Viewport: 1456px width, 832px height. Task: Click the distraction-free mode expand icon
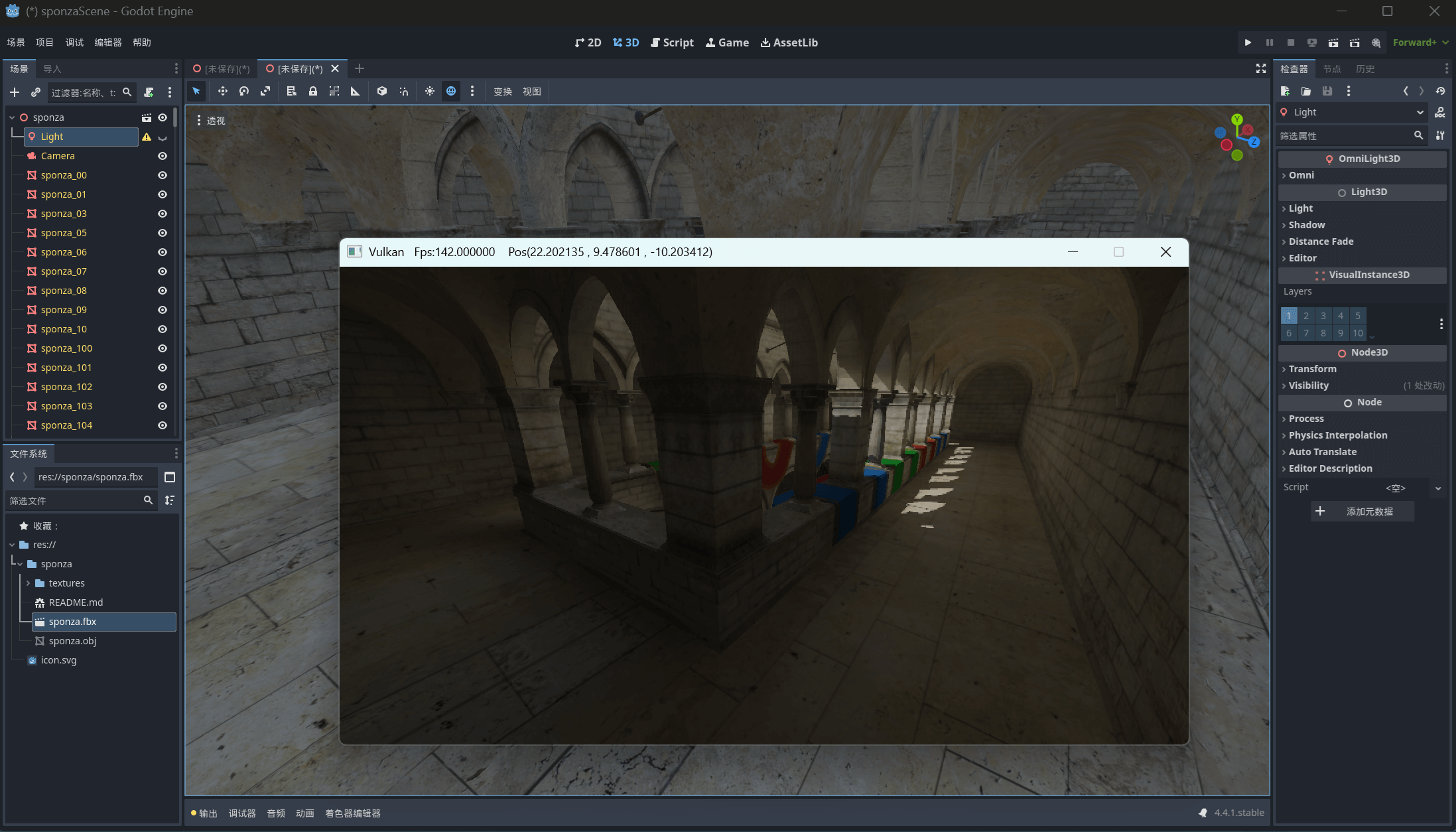[x=1260, y=68]
